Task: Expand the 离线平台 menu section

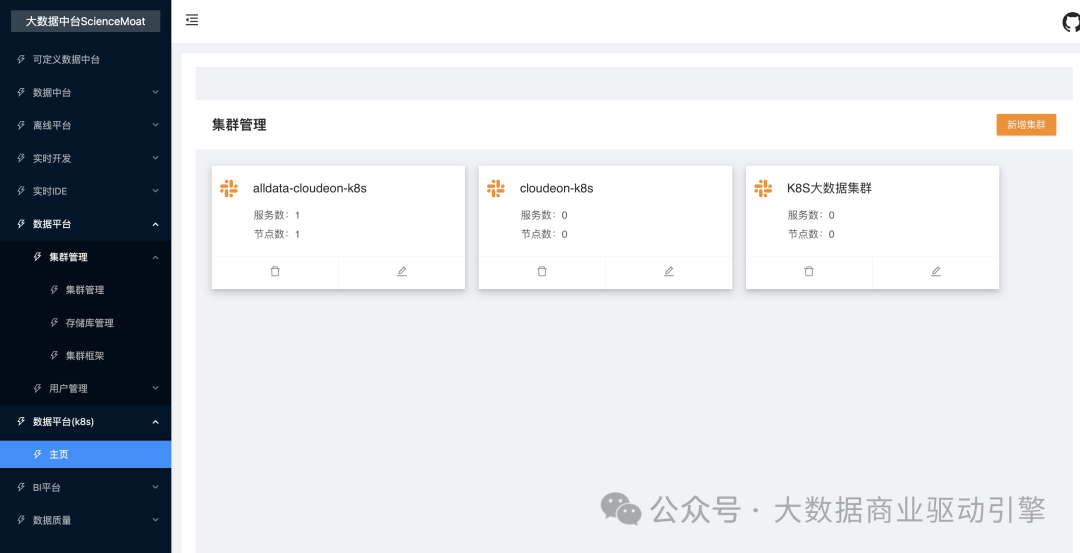Action: click(85, 125)
